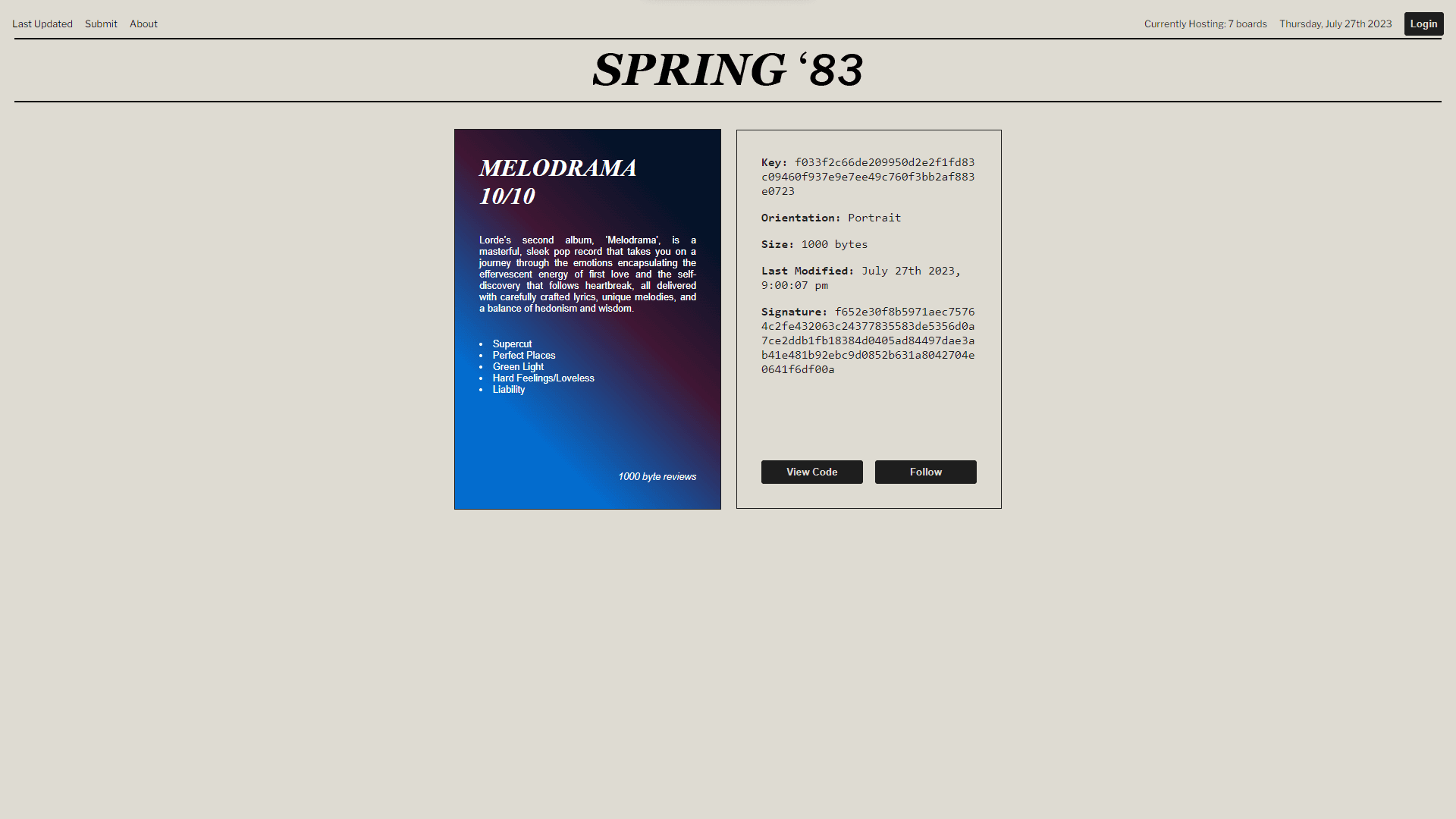Click the View Code button

tap(812, 471)
